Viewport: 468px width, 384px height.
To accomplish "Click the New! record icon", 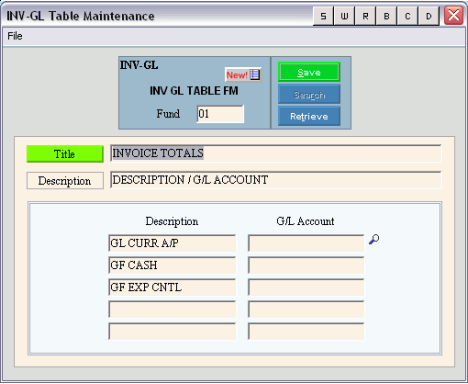I will 243,75.
